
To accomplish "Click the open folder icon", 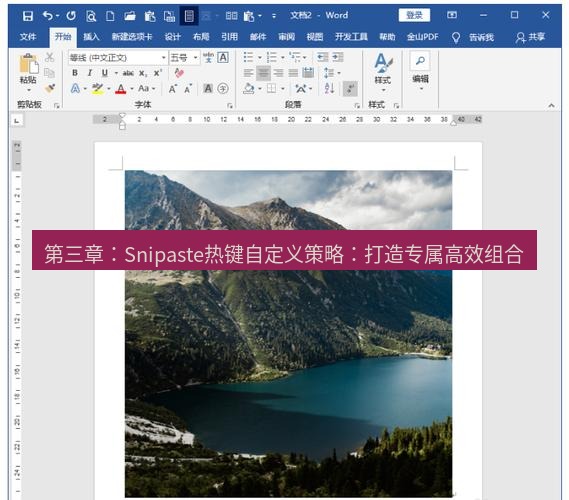I will (x=130, y=16).
